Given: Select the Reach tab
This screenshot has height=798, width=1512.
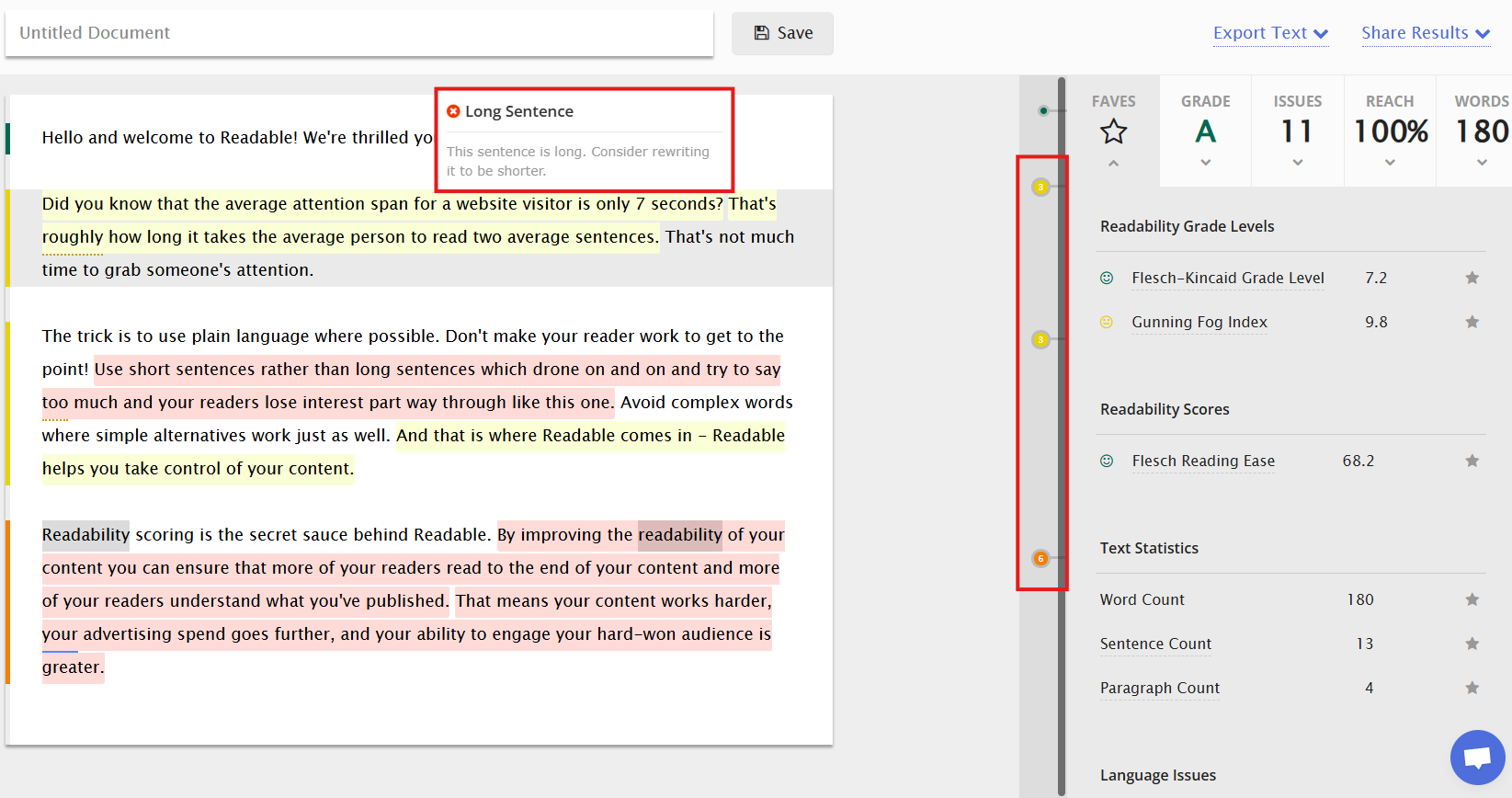Looking at the screenshot, I should pyautogui.click(x=1390, y=131).
